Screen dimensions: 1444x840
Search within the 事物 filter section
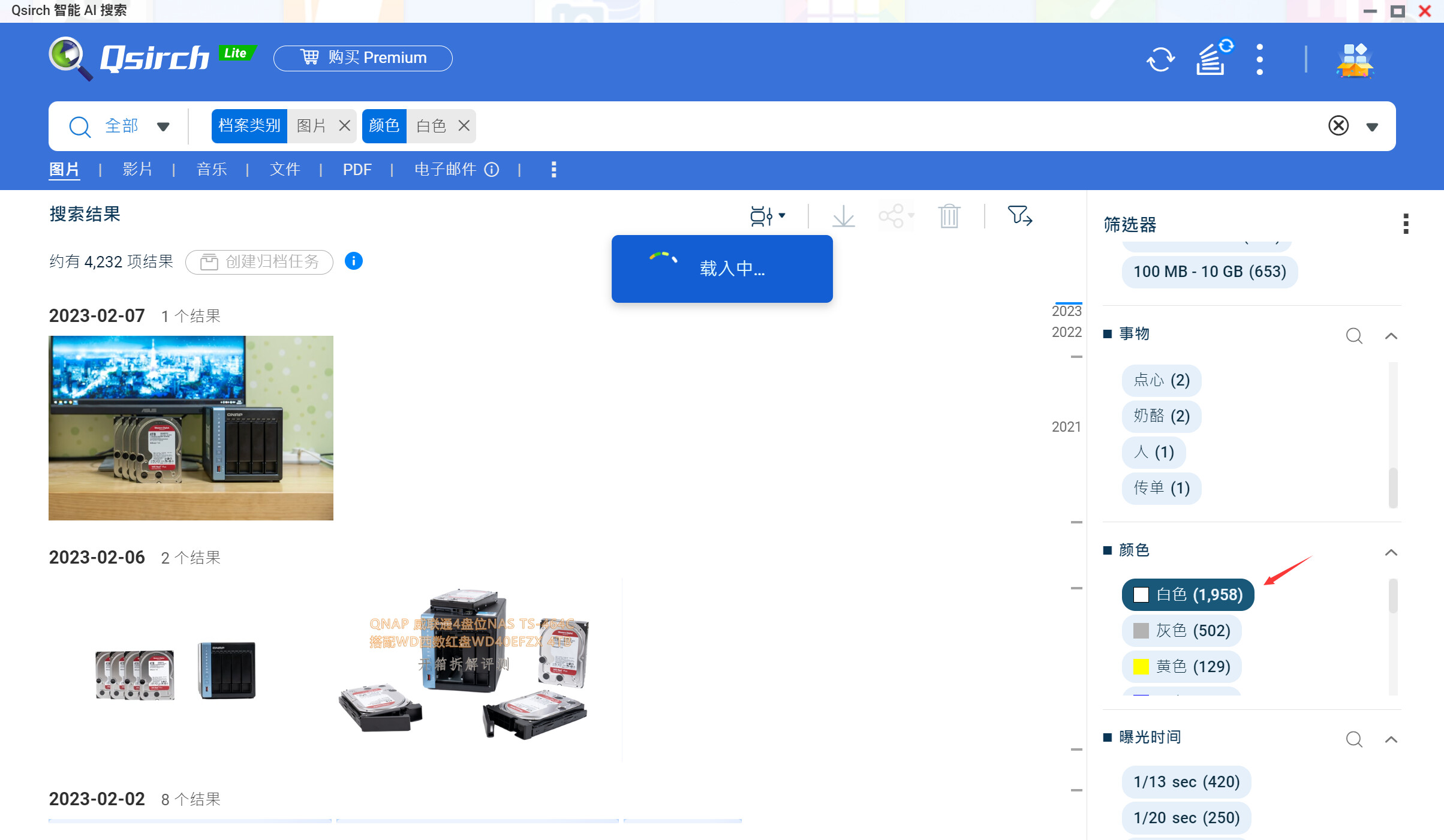tap(1353, 336)
